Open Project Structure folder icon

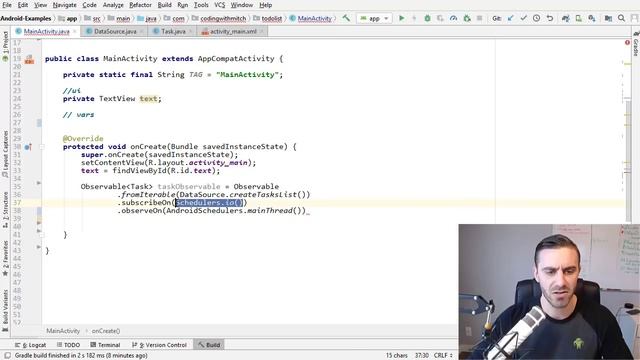point(608,18)
